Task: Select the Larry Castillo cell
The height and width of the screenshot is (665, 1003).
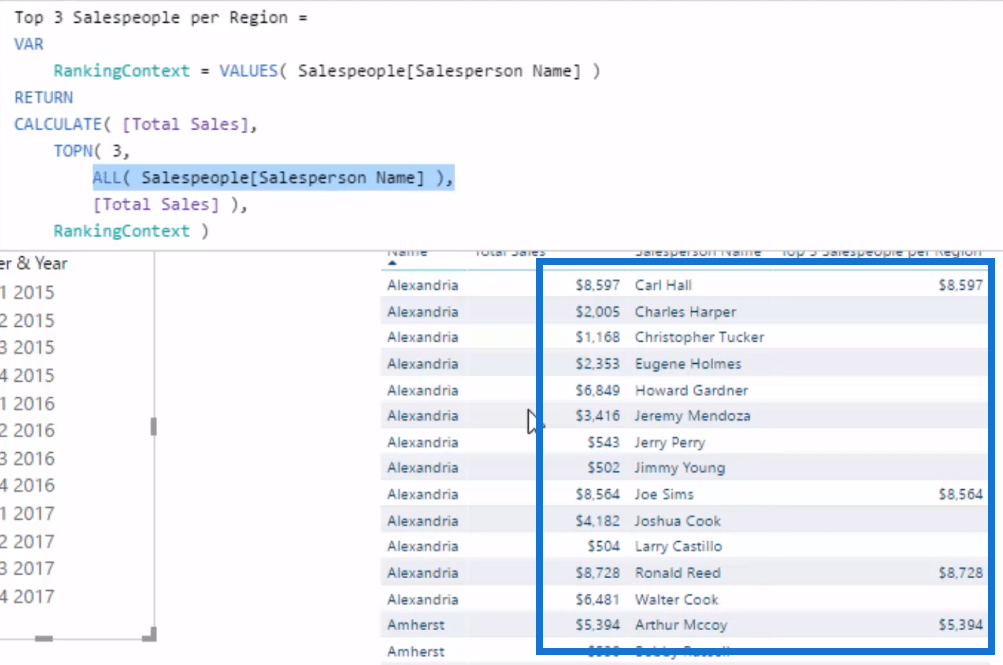Action: [x=678, y=547]
